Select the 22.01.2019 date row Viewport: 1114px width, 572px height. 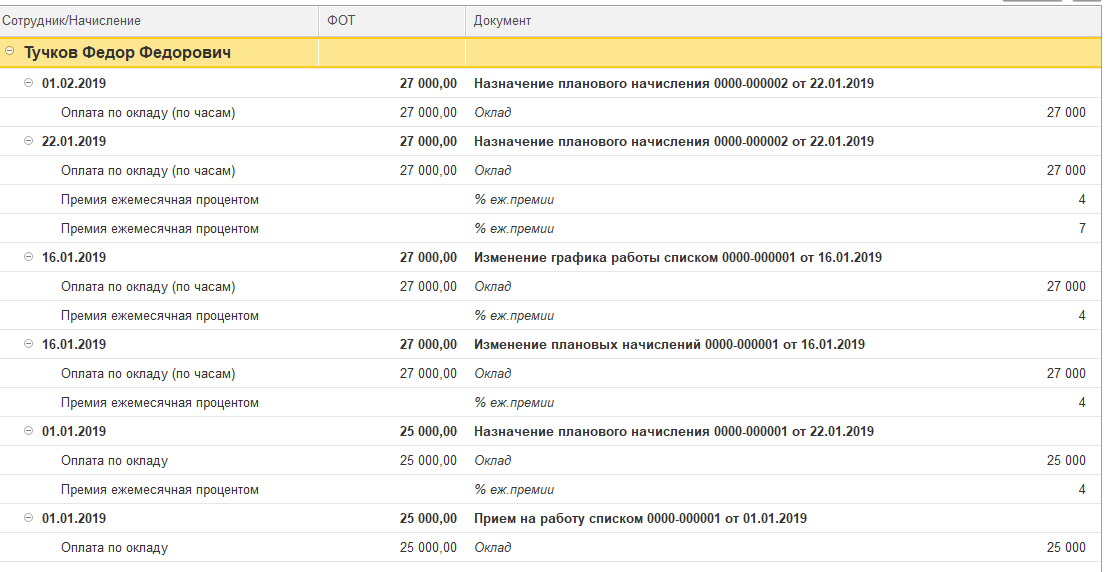tap(74, 141)
